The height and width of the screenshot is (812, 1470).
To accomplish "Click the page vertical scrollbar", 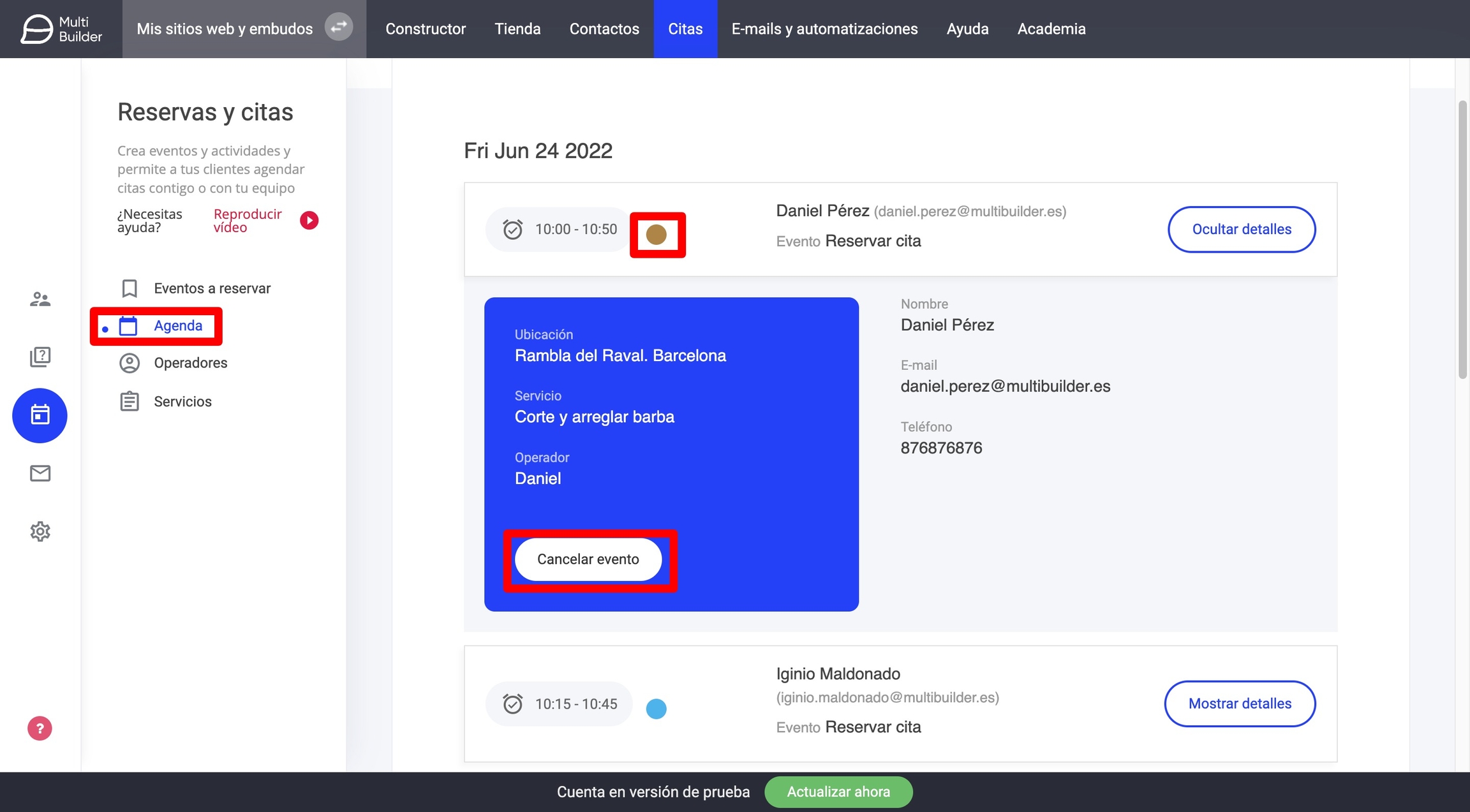I will tap(1462, 239).
